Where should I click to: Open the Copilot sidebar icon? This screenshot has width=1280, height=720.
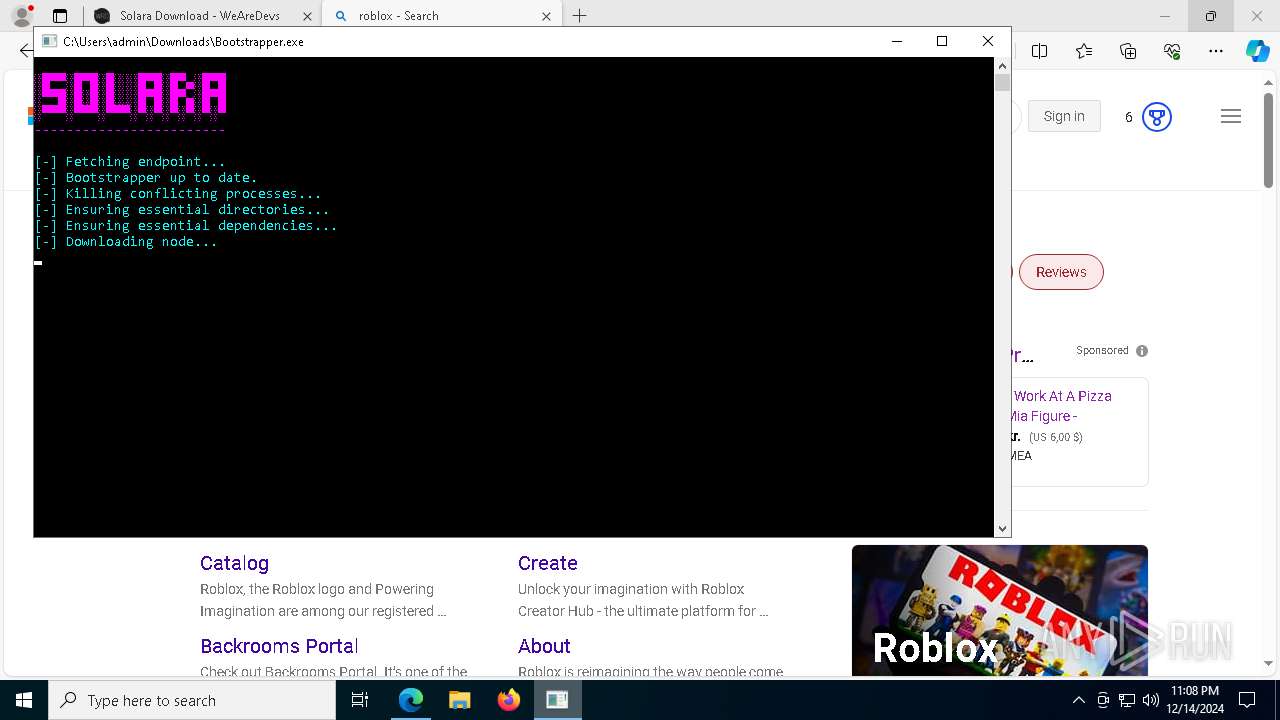point(1257,51)
